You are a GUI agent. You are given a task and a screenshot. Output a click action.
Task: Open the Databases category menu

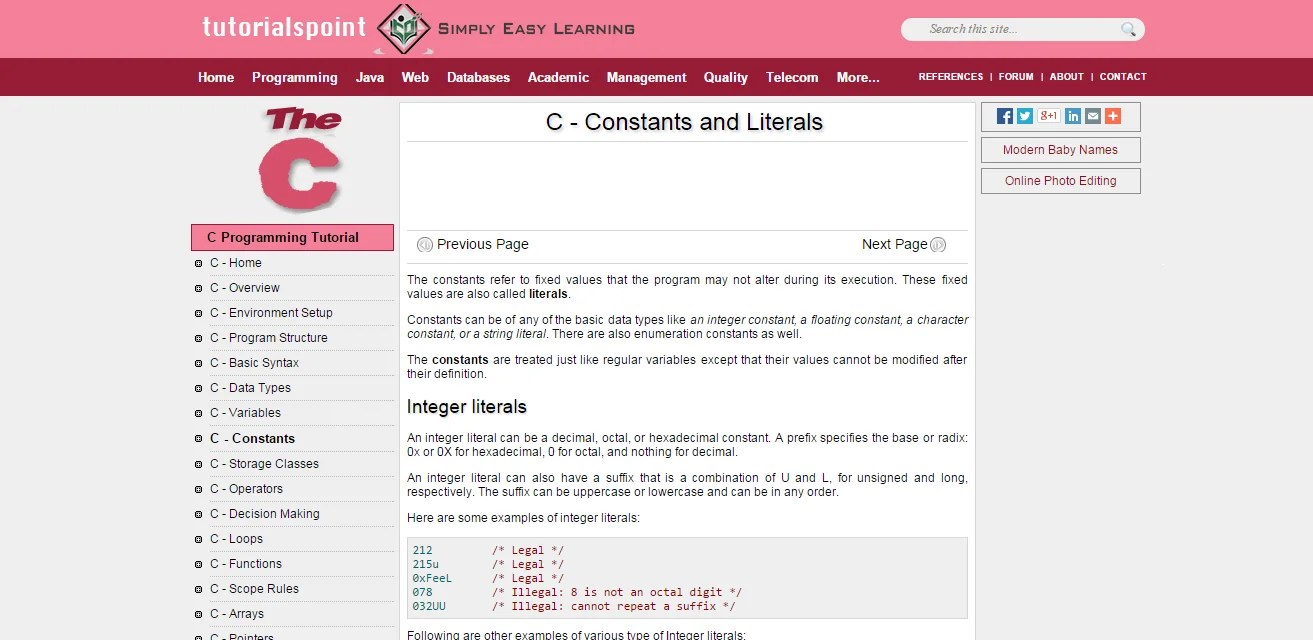tap(478, 77)
